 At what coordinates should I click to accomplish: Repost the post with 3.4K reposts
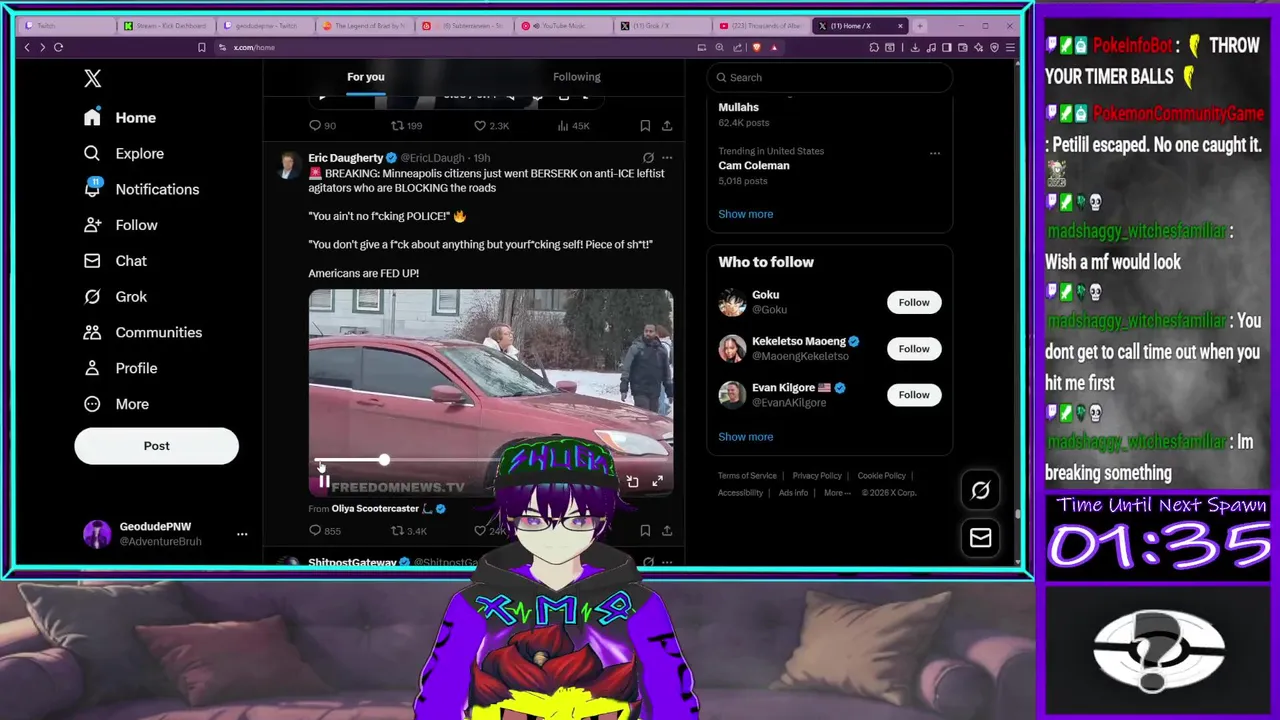(408, 531)
